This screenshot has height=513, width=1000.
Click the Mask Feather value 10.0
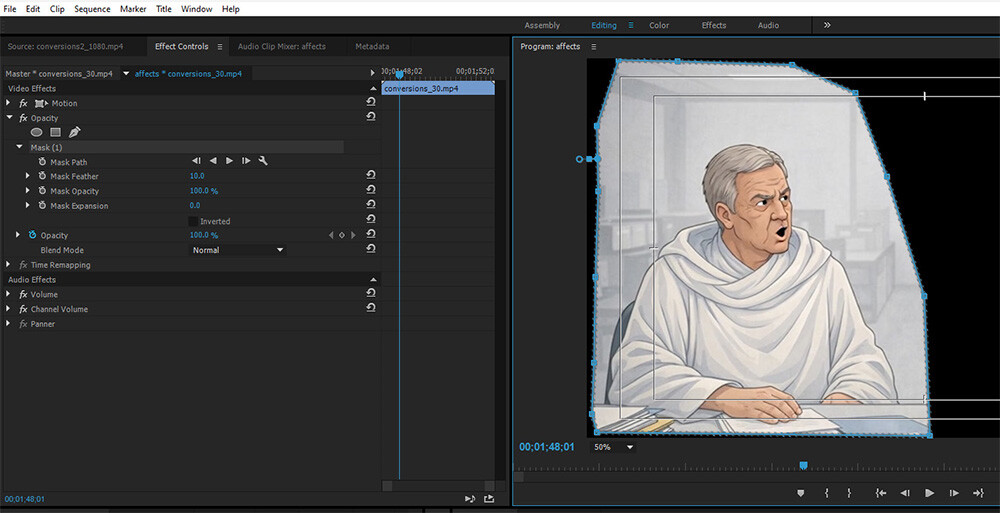coord(197,176)
